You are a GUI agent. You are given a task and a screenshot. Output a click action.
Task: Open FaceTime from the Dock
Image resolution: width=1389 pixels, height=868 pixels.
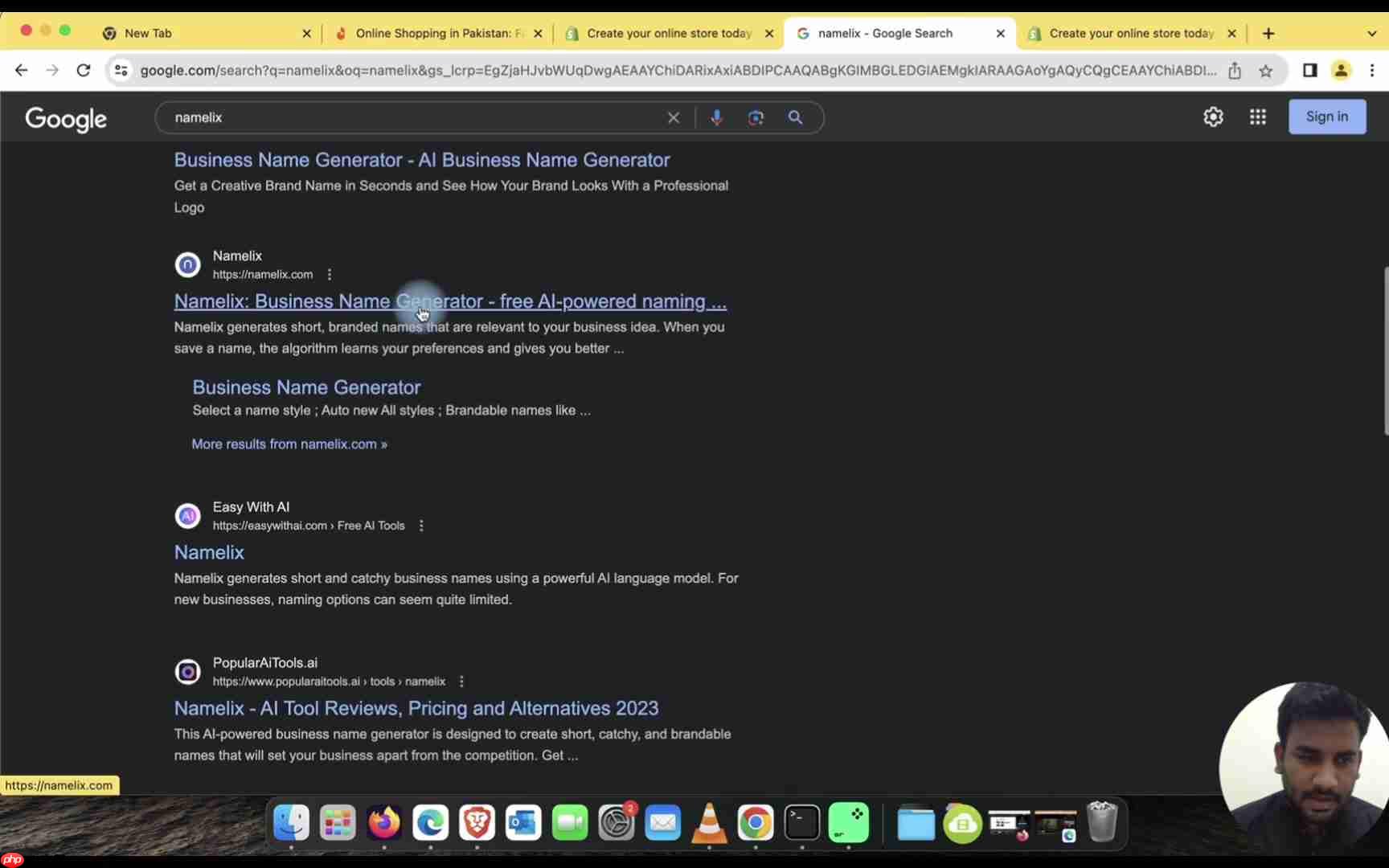570,822
